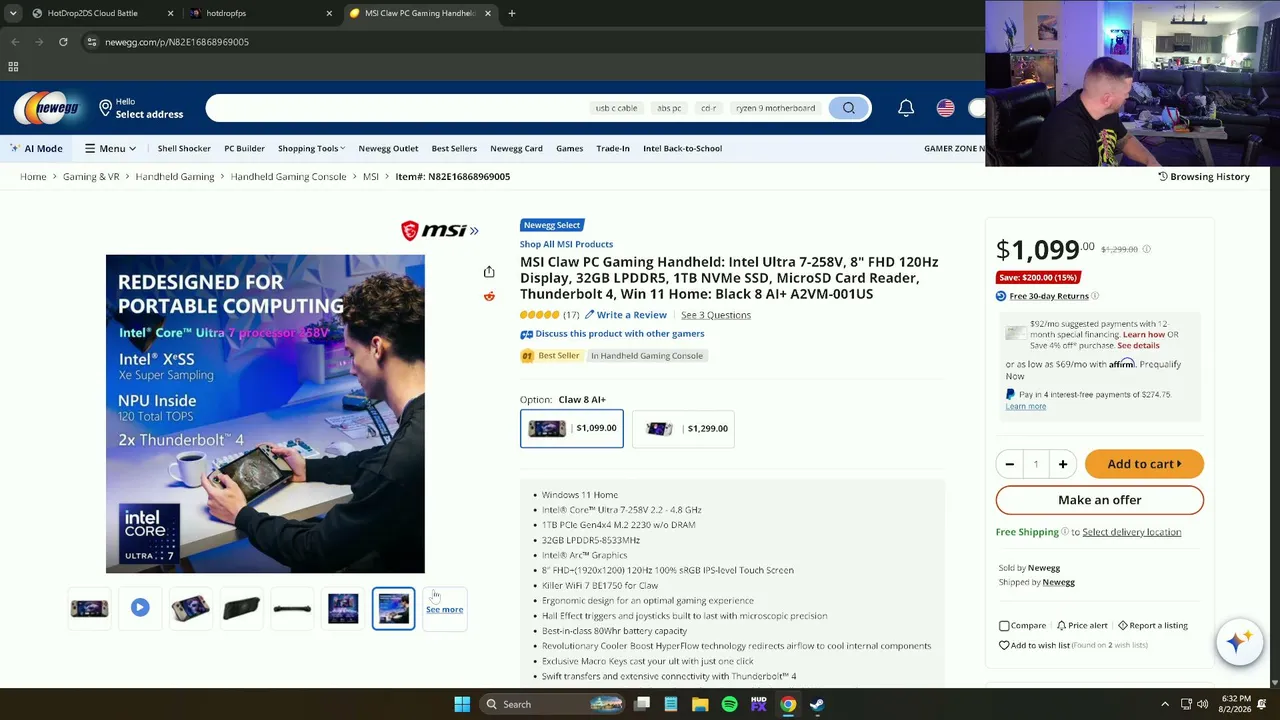Open AI Mode

pos(36,148)
